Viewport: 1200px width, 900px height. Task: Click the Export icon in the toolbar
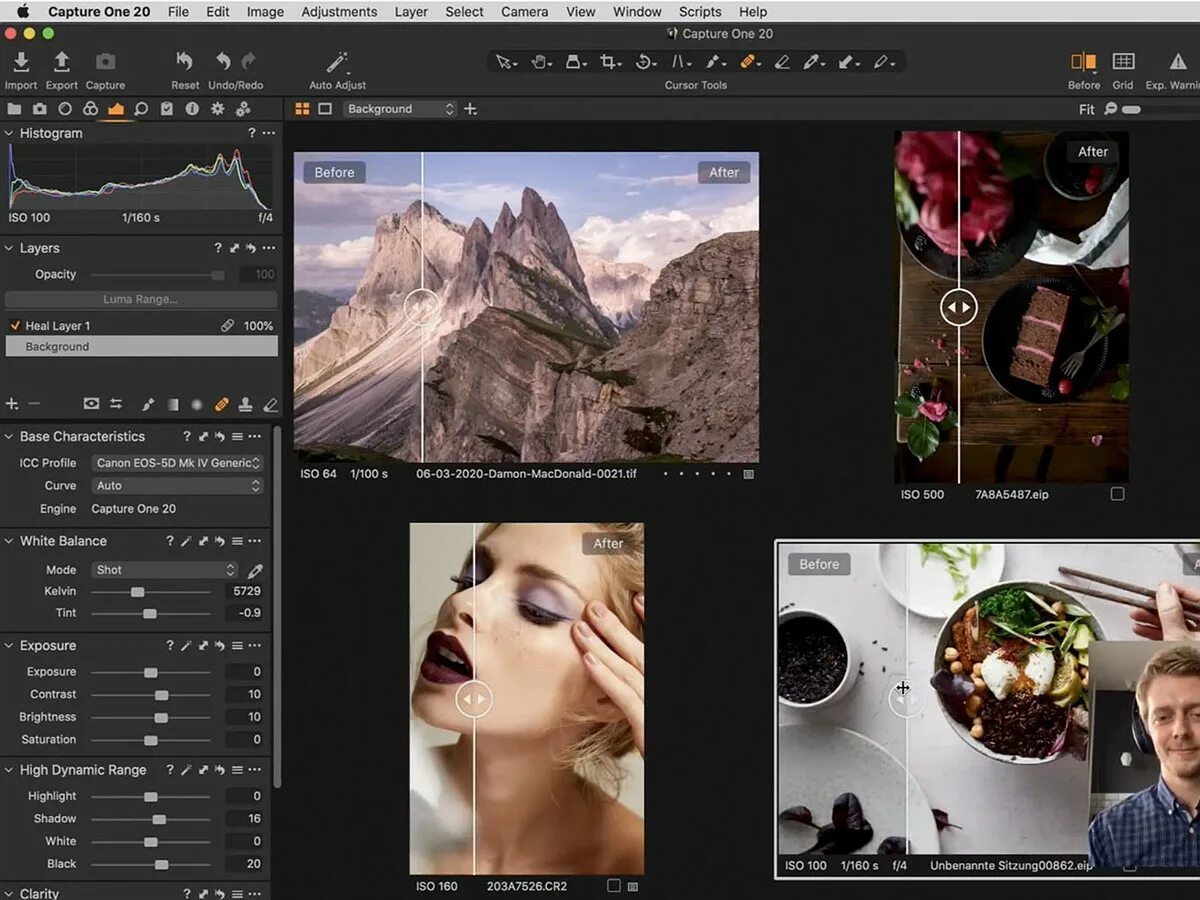(61, 62)
